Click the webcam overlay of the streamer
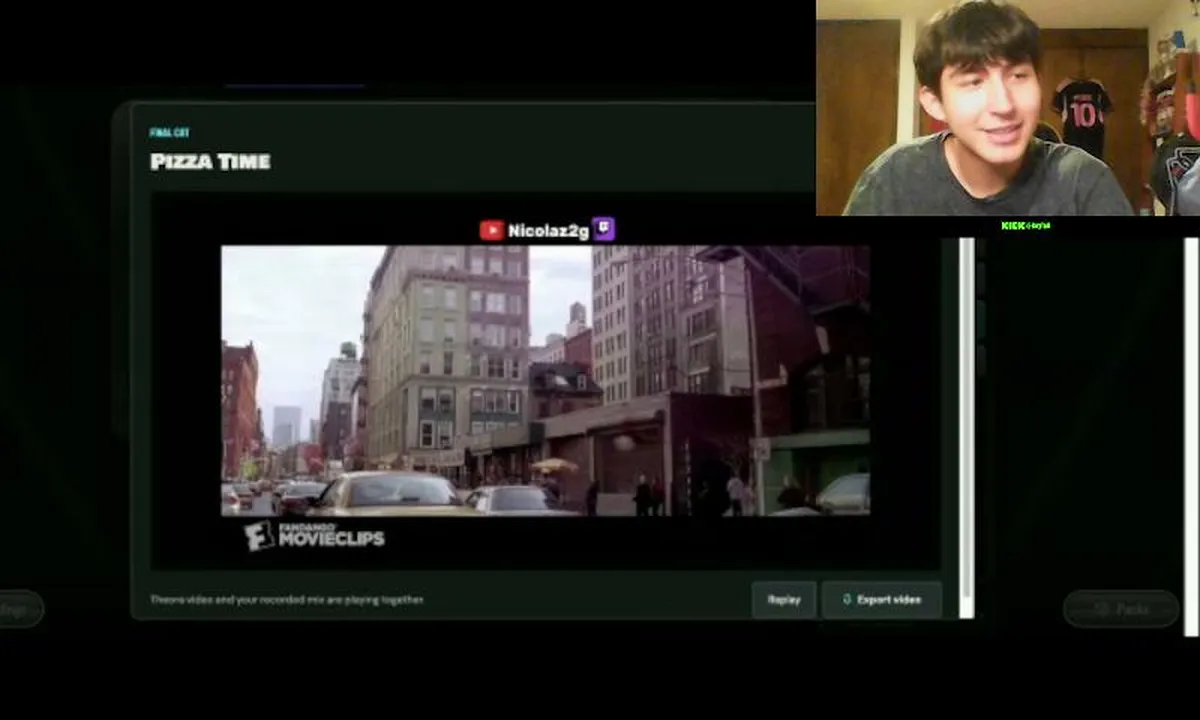Screen dimensions: 1200x720 1008,107
